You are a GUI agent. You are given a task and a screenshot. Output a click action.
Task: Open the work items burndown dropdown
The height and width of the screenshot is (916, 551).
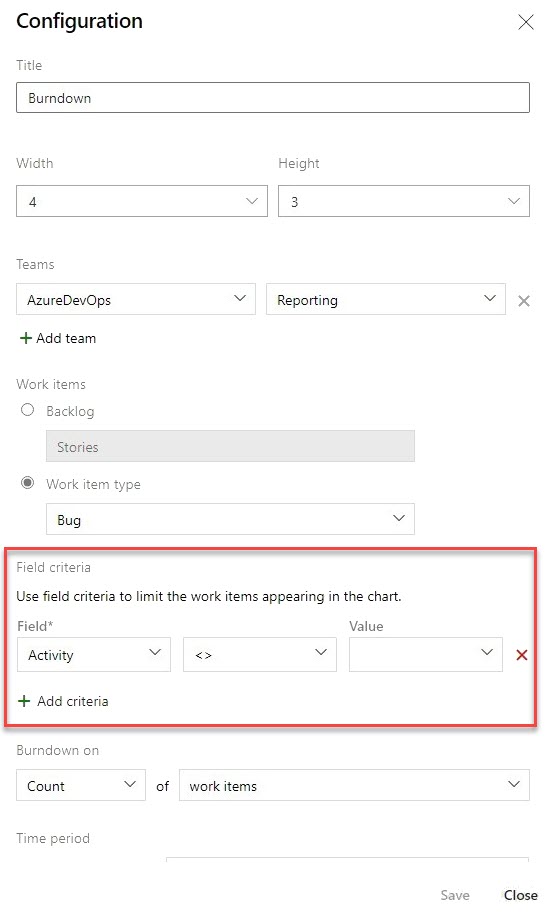click(354, 785)
